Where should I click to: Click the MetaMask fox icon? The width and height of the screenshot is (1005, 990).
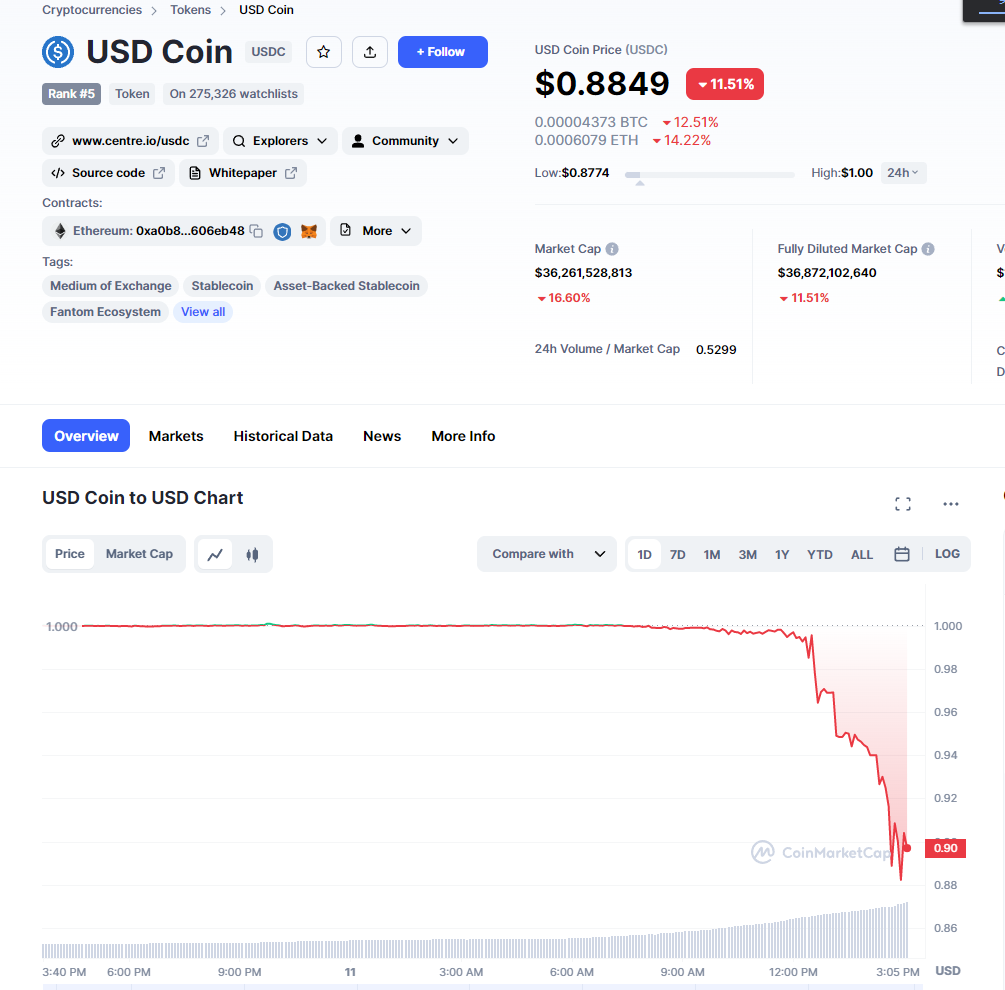309,231
